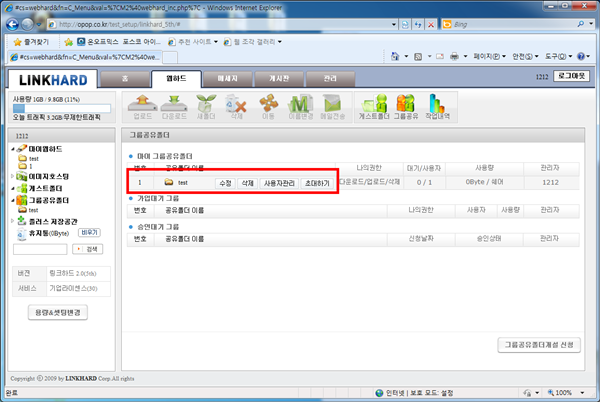Open the 게스트폴더 toolbar icon
This screenshot has width=600, height=402.
[x=374, y=107]
